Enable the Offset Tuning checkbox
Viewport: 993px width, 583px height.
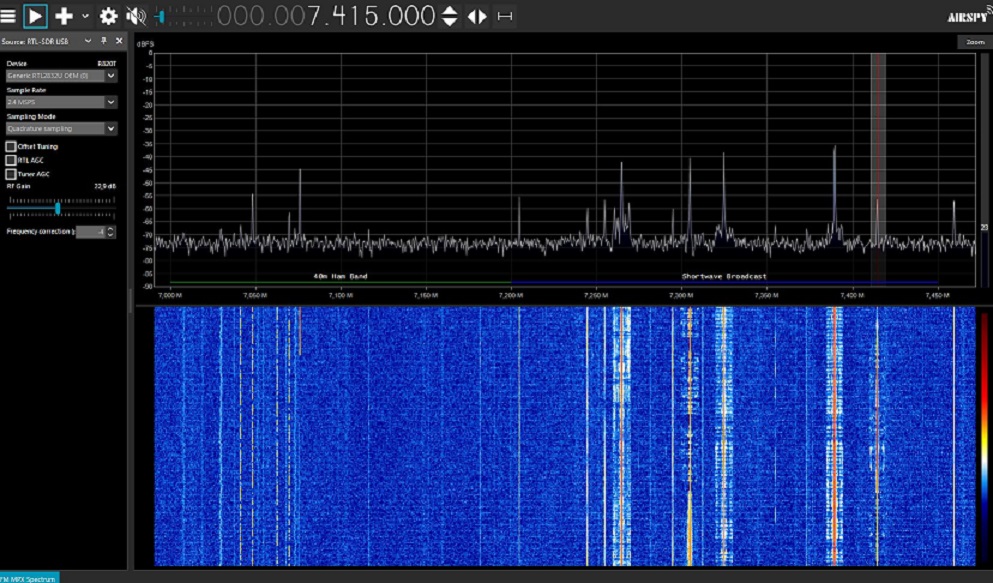click(x=11, y=147)
